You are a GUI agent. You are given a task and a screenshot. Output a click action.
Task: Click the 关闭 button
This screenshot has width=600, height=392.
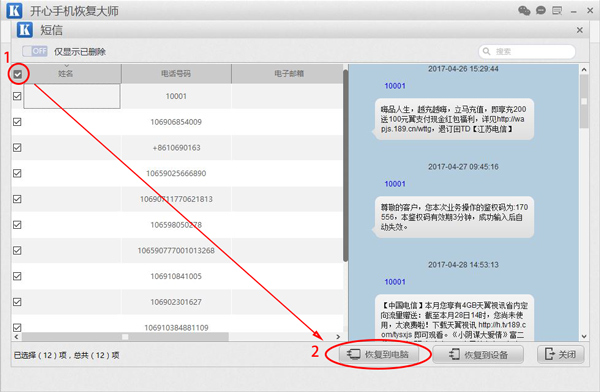point(561,354)
